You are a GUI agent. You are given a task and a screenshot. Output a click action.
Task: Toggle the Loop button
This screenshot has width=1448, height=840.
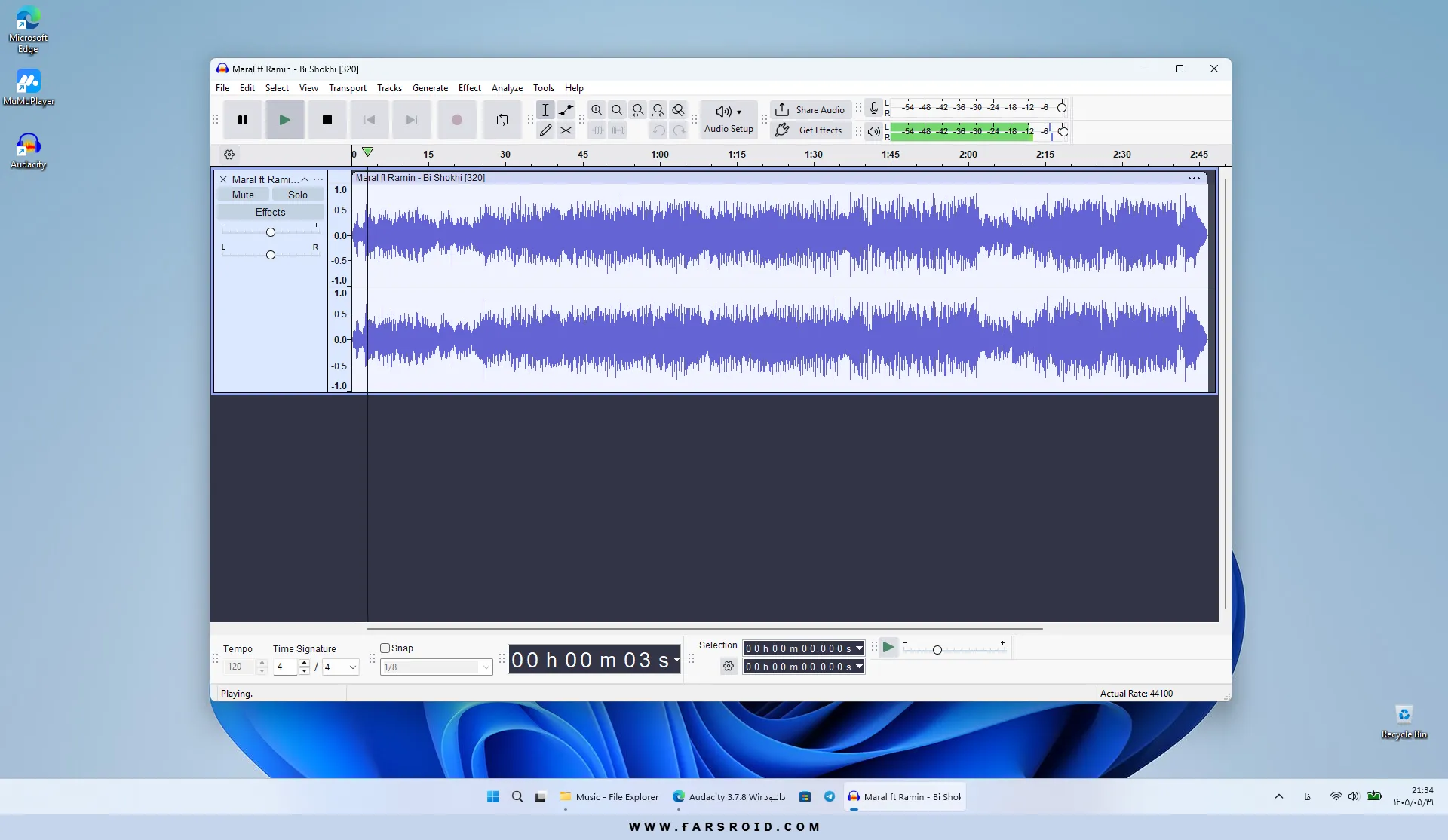tap(502, 120)
